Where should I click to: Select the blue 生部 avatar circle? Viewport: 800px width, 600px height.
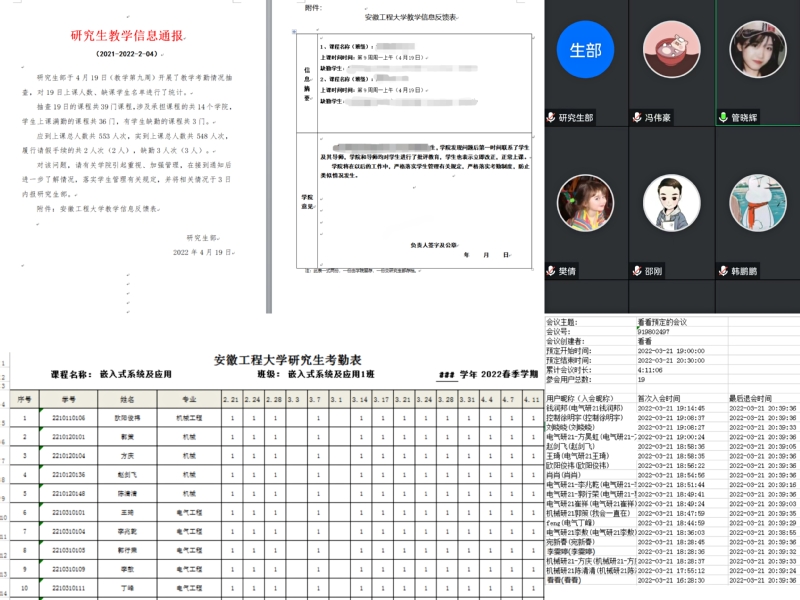585,50
